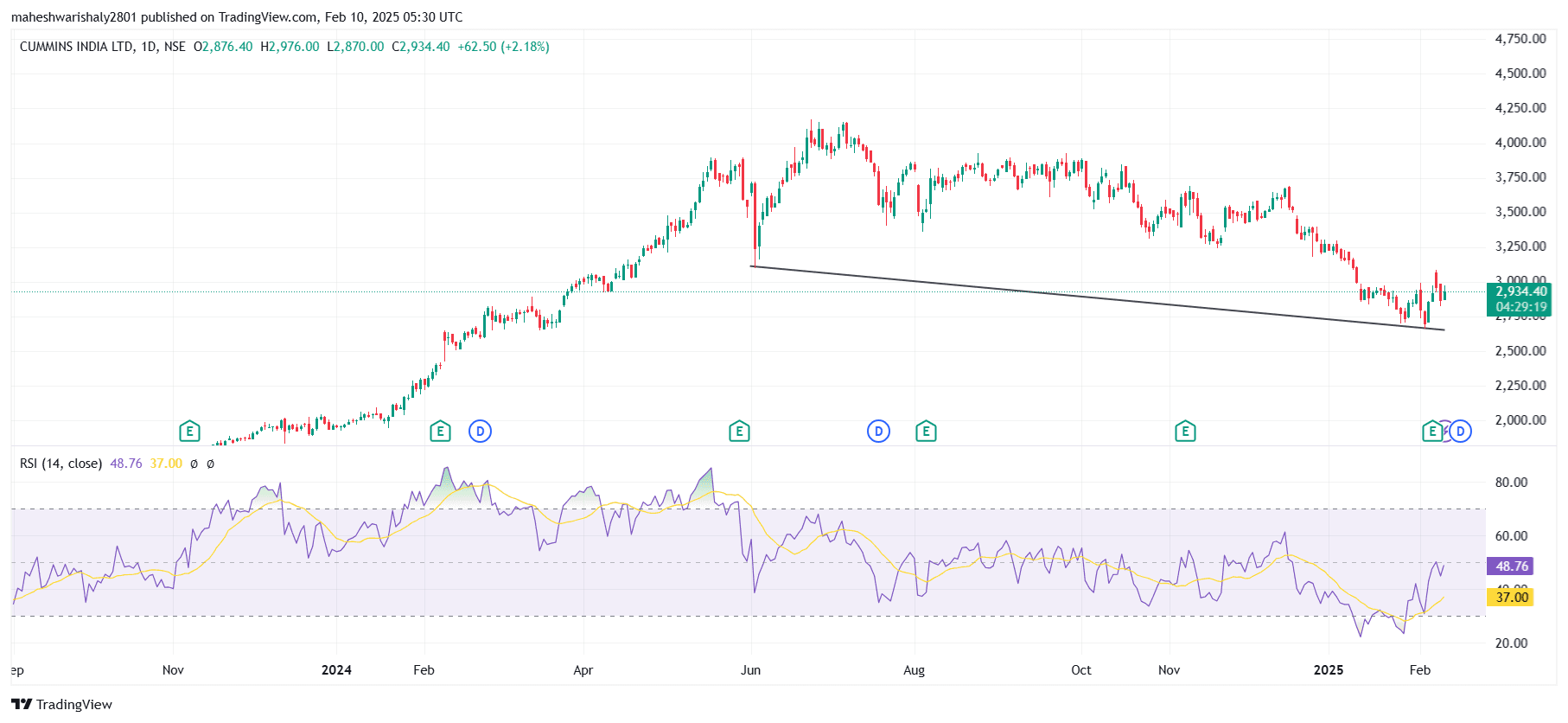Viewport: 1568px width, 723px height.
Task: Click the 3,250.00 price axis label
Action: tap(1520, 246)
